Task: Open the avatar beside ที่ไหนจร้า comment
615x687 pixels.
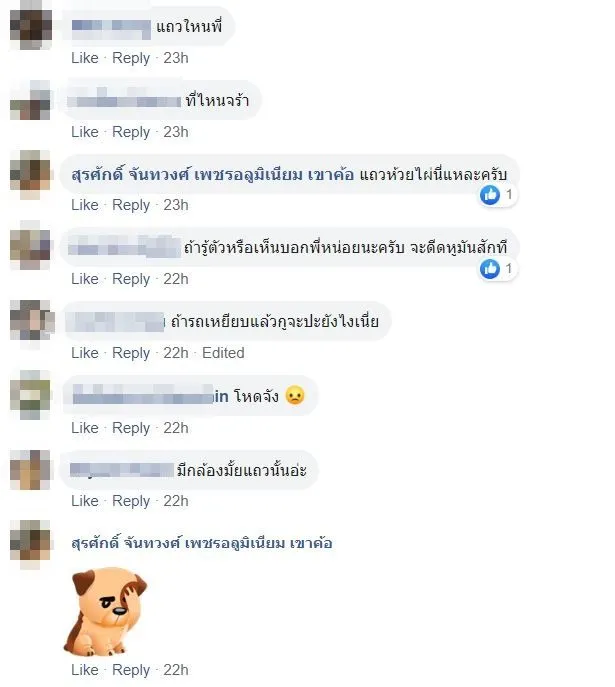Action: click(x=31, y=102)
